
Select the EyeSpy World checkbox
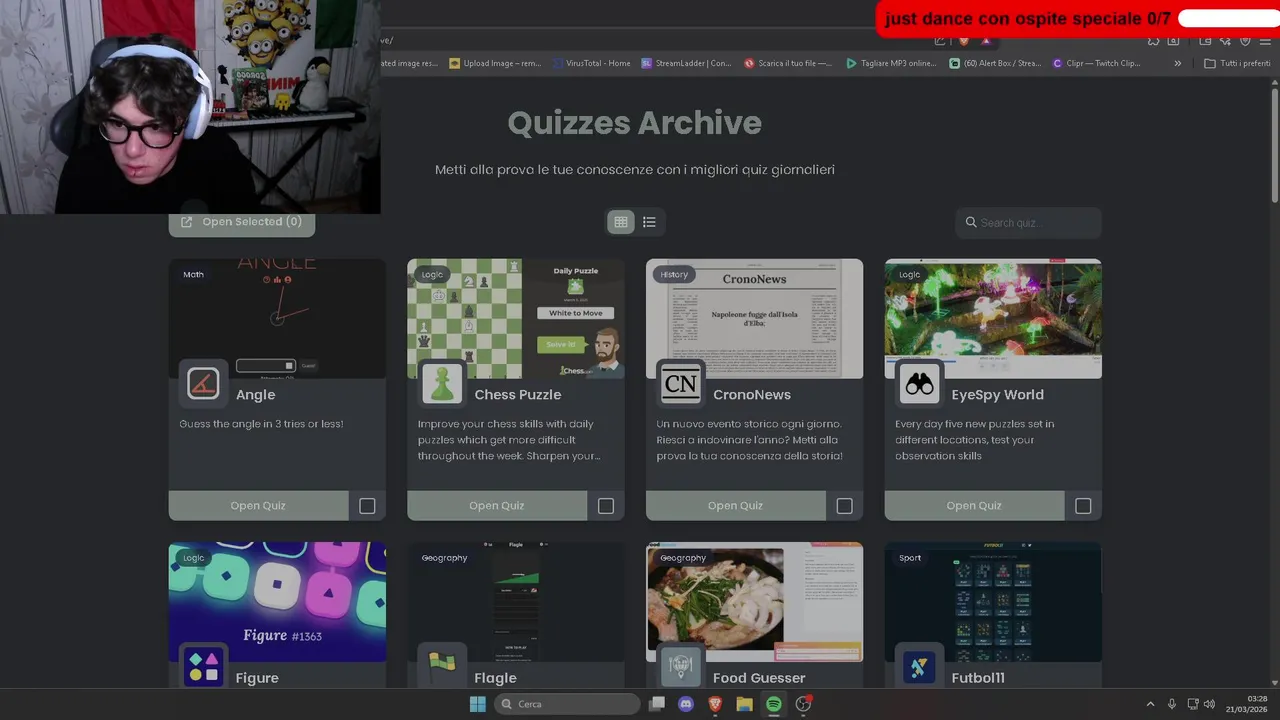coord(1083,506)
